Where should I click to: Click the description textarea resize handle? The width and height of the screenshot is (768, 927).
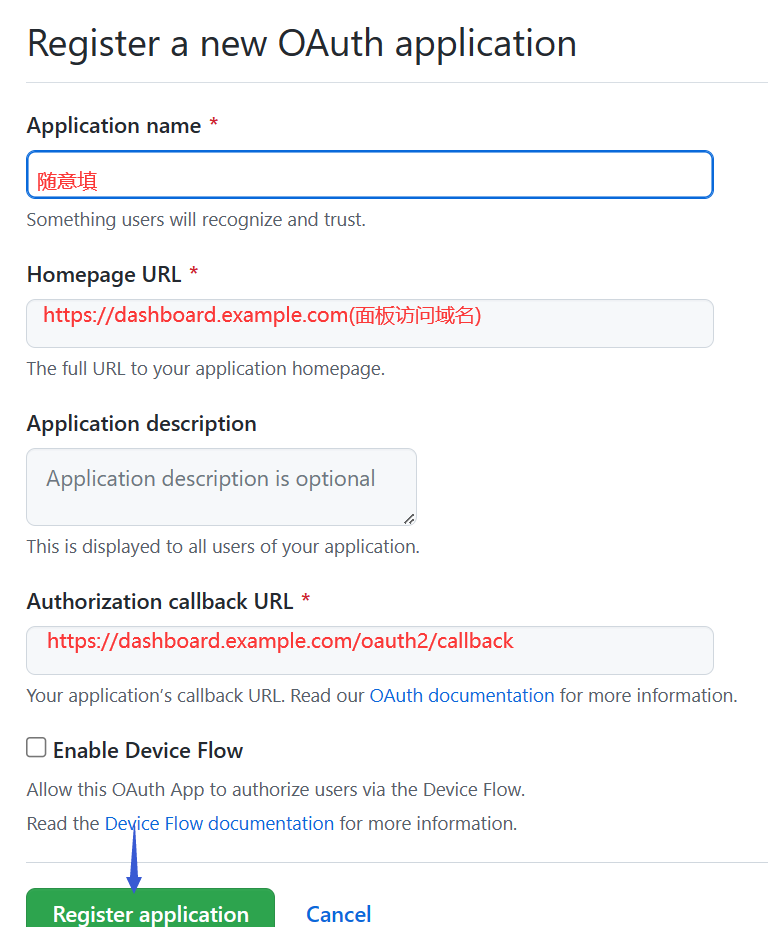tap(408, 518)
